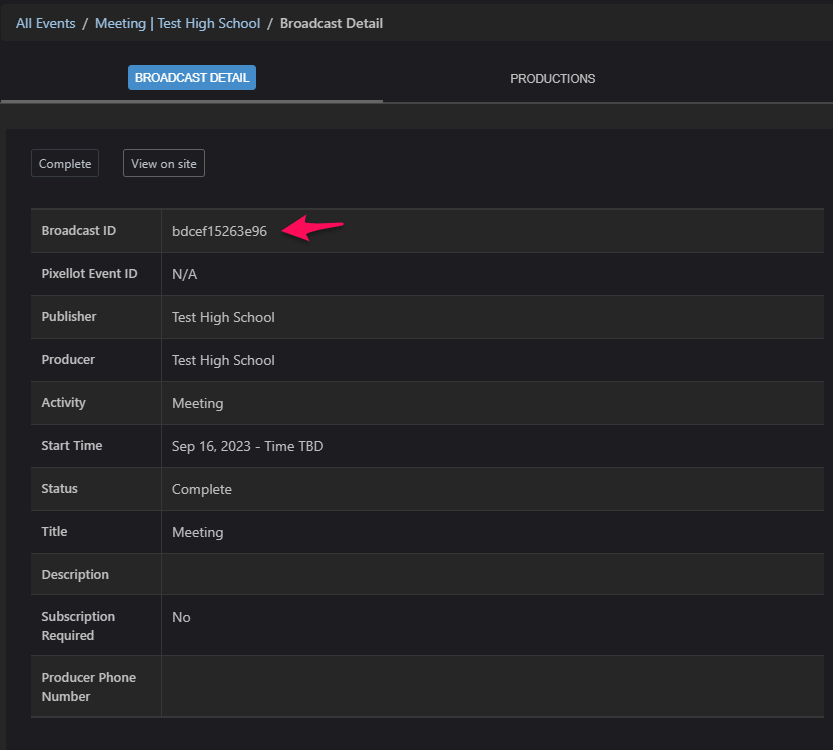Click the Complete button above the table

(x=65, y=163)
